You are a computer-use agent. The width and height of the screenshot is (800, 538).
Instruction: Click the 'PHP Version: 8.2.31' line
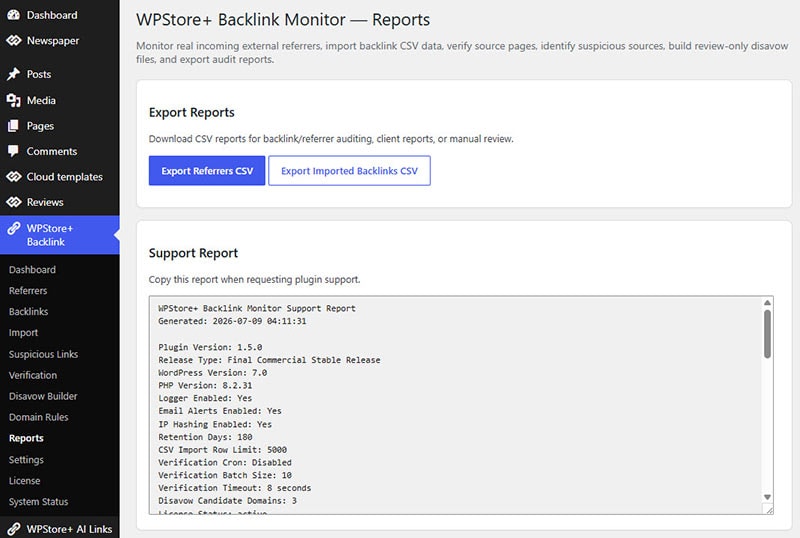pyautogui.click(x=205, y=385)
